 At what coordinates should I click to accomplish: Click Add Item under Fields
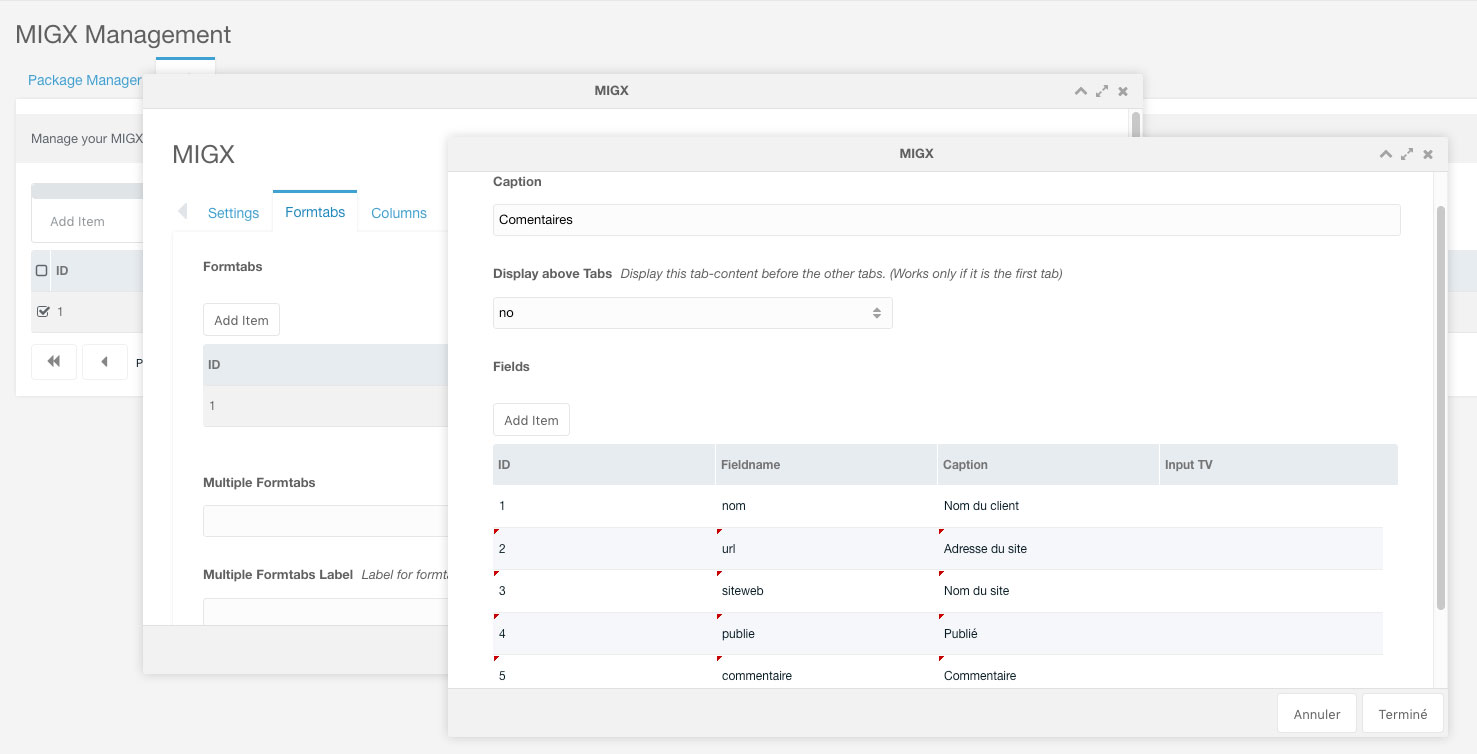pyautogui.click(x=531, y=420)
